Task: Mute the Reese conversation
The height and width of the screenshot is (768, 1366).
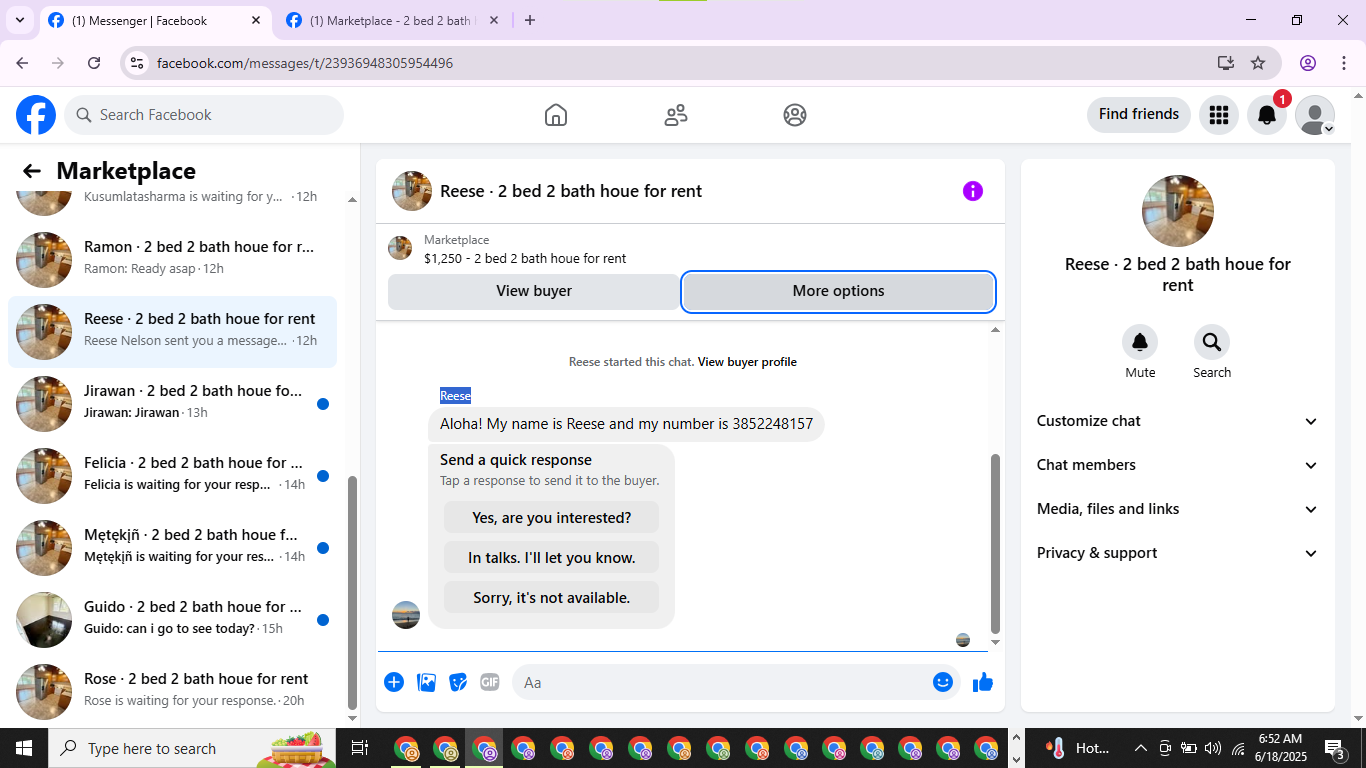Action: (x=1140, y=343)
